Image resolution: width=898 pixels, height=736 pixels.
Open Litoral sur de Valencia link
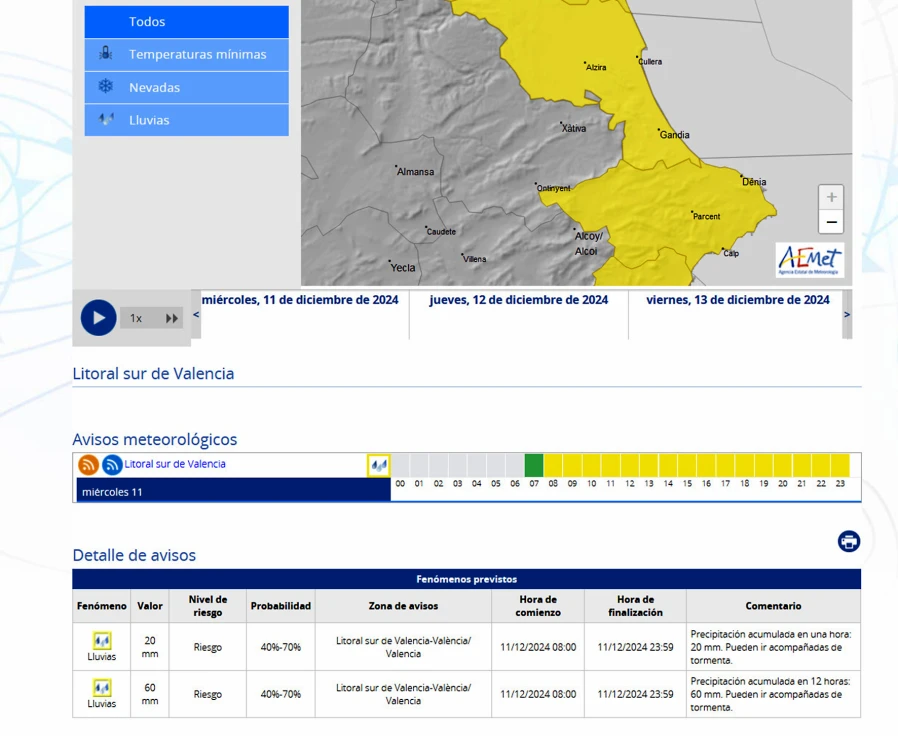(x=175, y=464)
